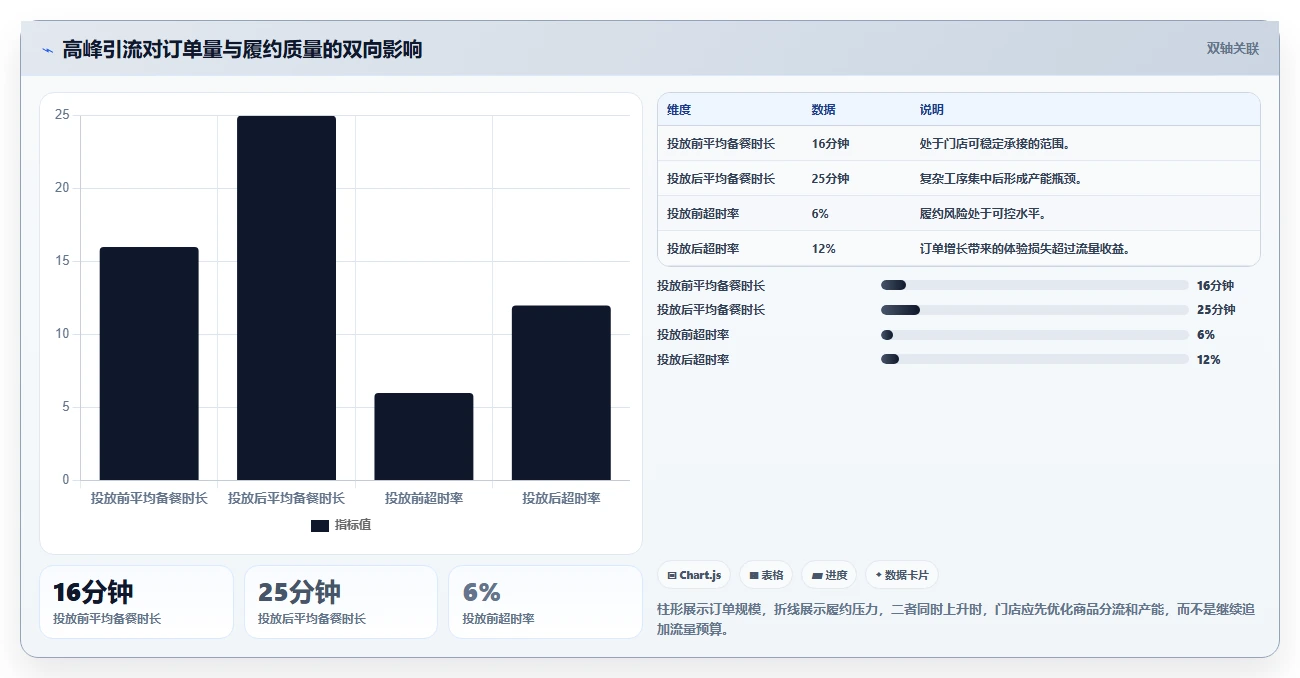The image size is (1300, 678).
Task: Click the 12% table cell
Action: point(824,249)
